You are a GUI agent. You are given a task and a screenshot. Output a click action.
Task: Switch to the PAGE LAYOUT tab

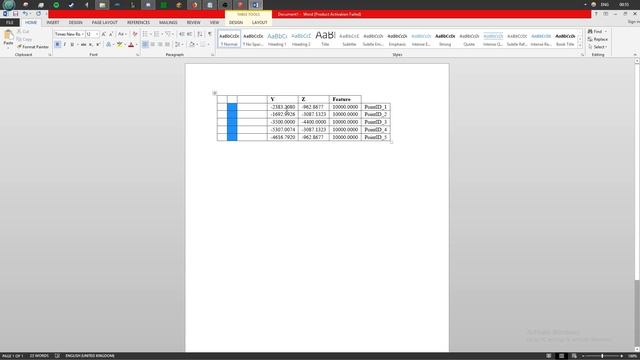(104, 22)
